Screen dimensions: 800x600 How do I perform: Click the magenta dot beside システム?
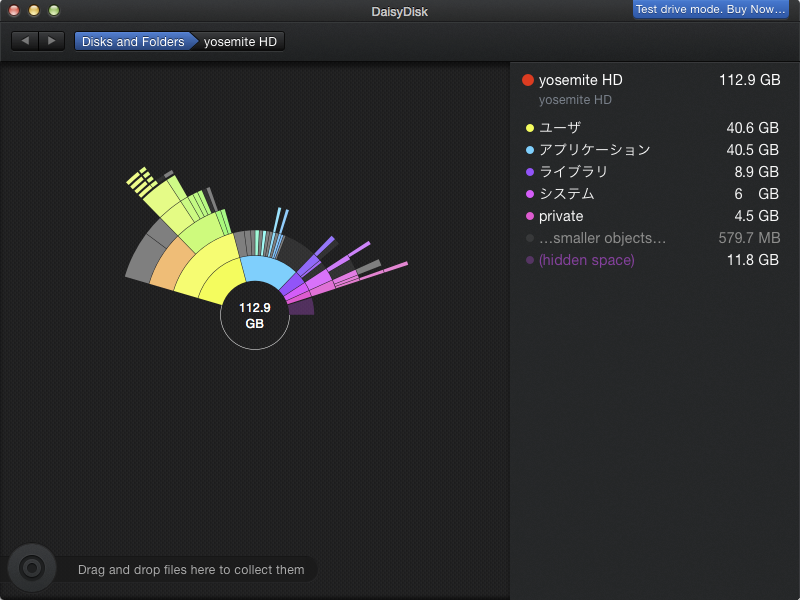point(530,194)
